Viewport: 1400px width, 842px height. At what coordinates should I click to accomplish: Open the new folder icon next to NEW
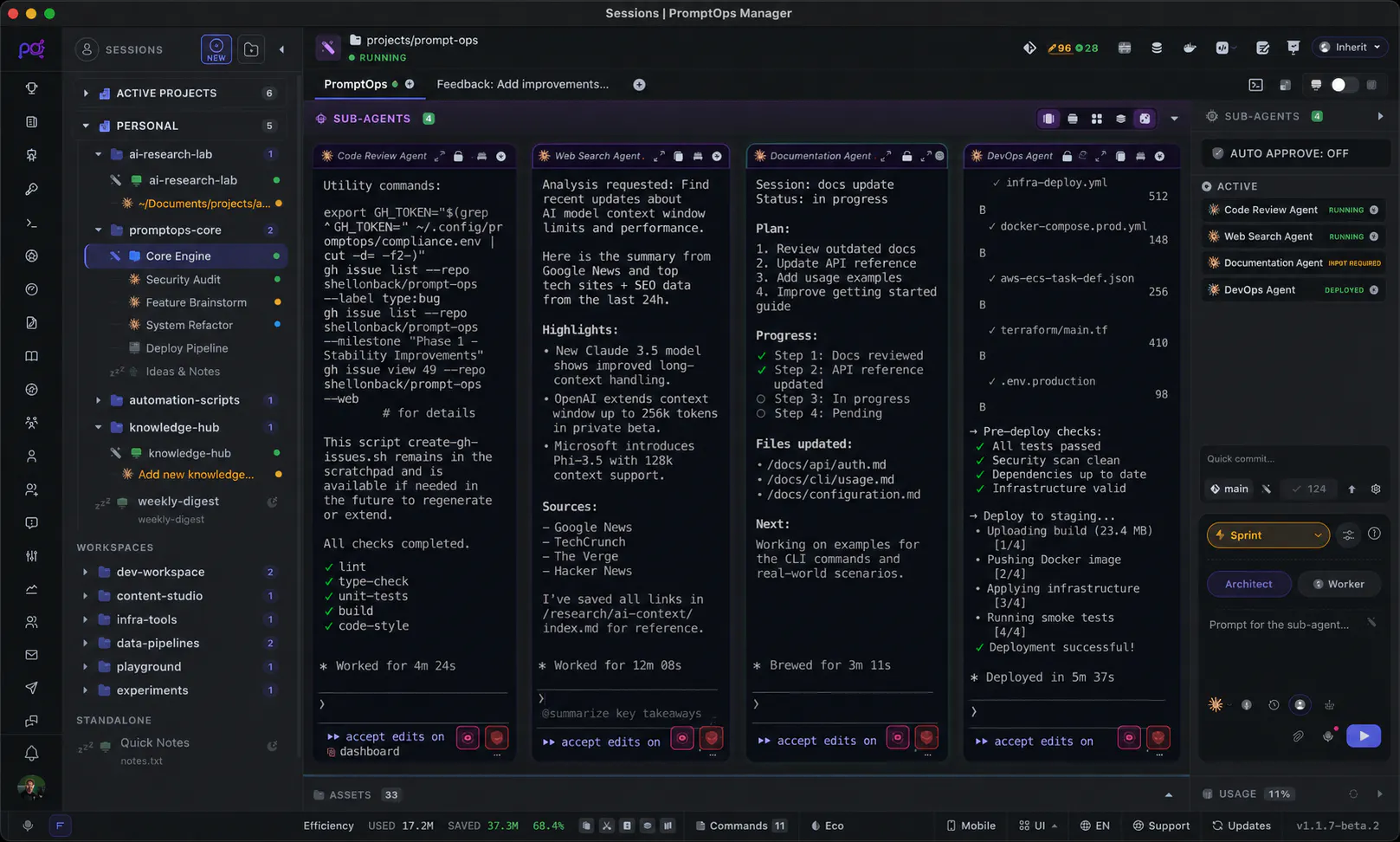[251, 49]
